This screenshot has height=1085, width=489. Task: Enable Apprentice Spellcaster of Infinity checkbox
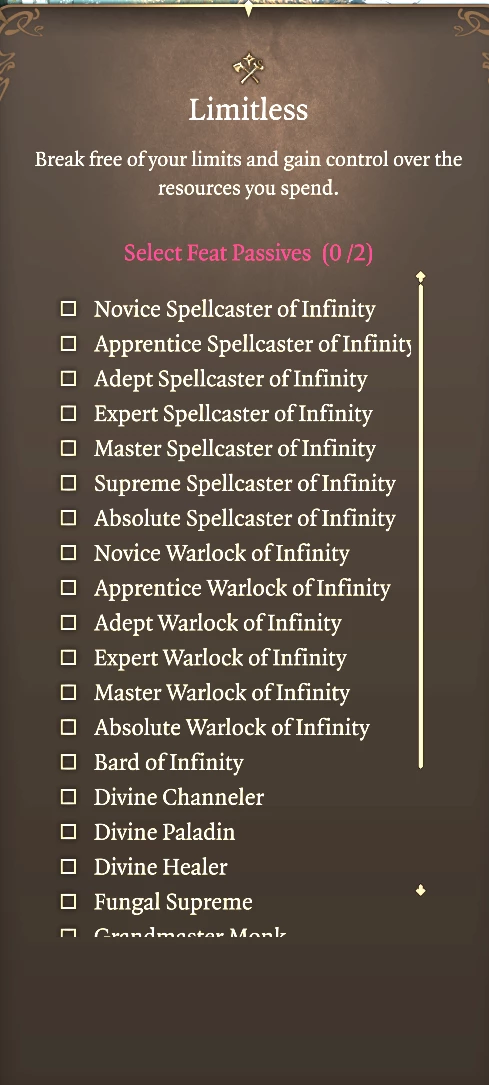[68, 343]
